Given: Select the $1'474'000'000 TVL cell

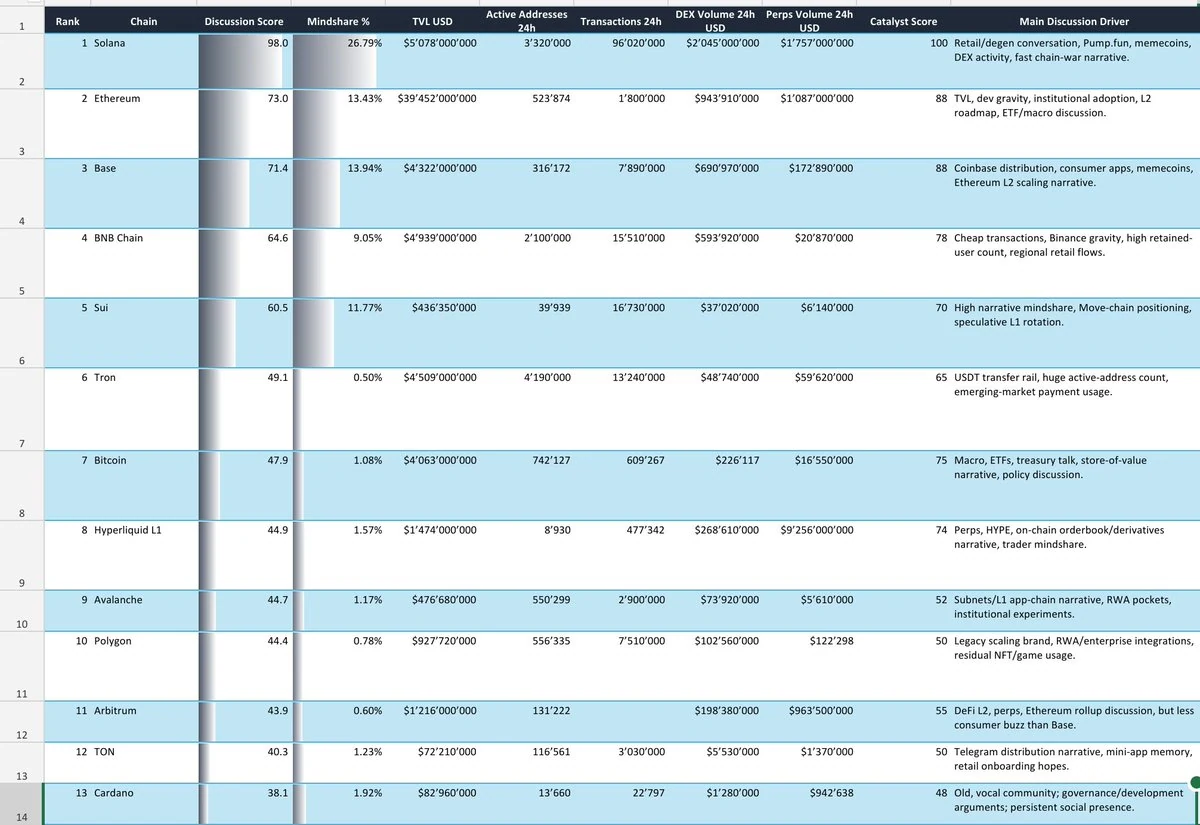Looking at the screenshot, I should click(x=433, y=555).
